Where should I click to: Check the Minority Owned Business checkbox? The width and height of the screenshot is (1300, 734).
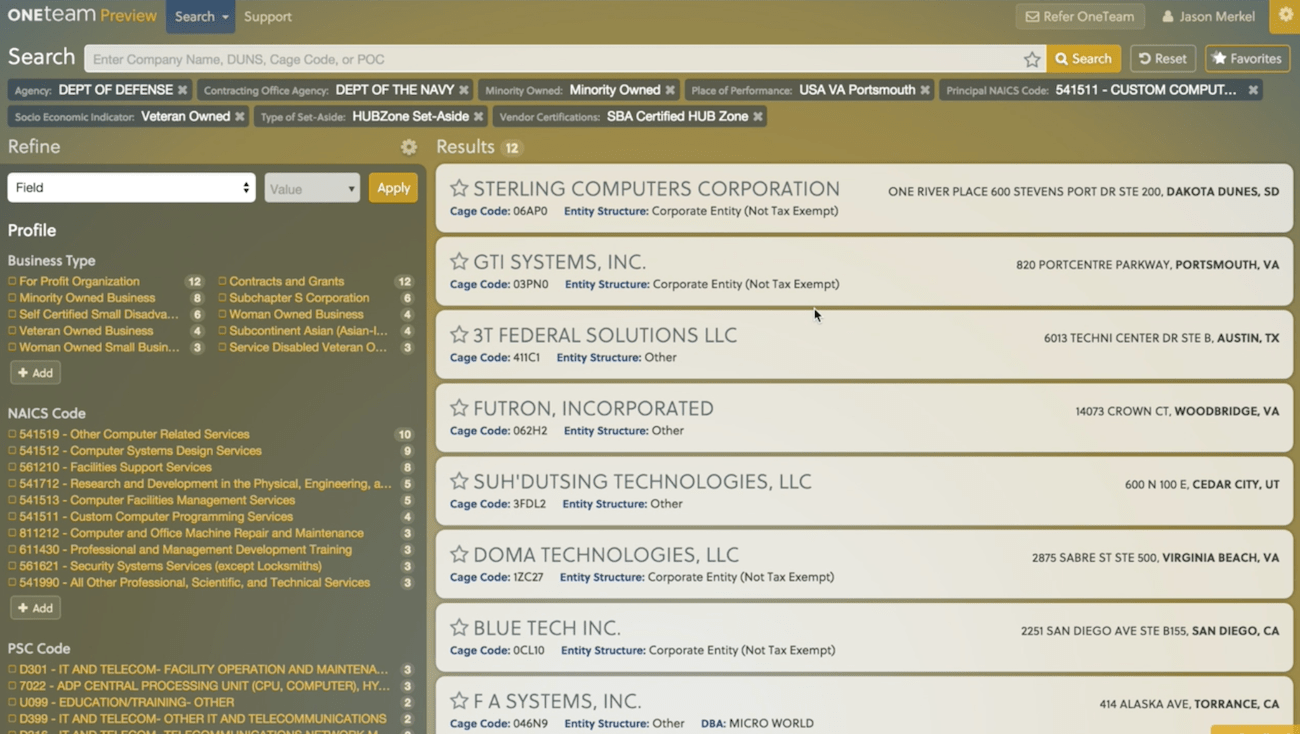12,298
